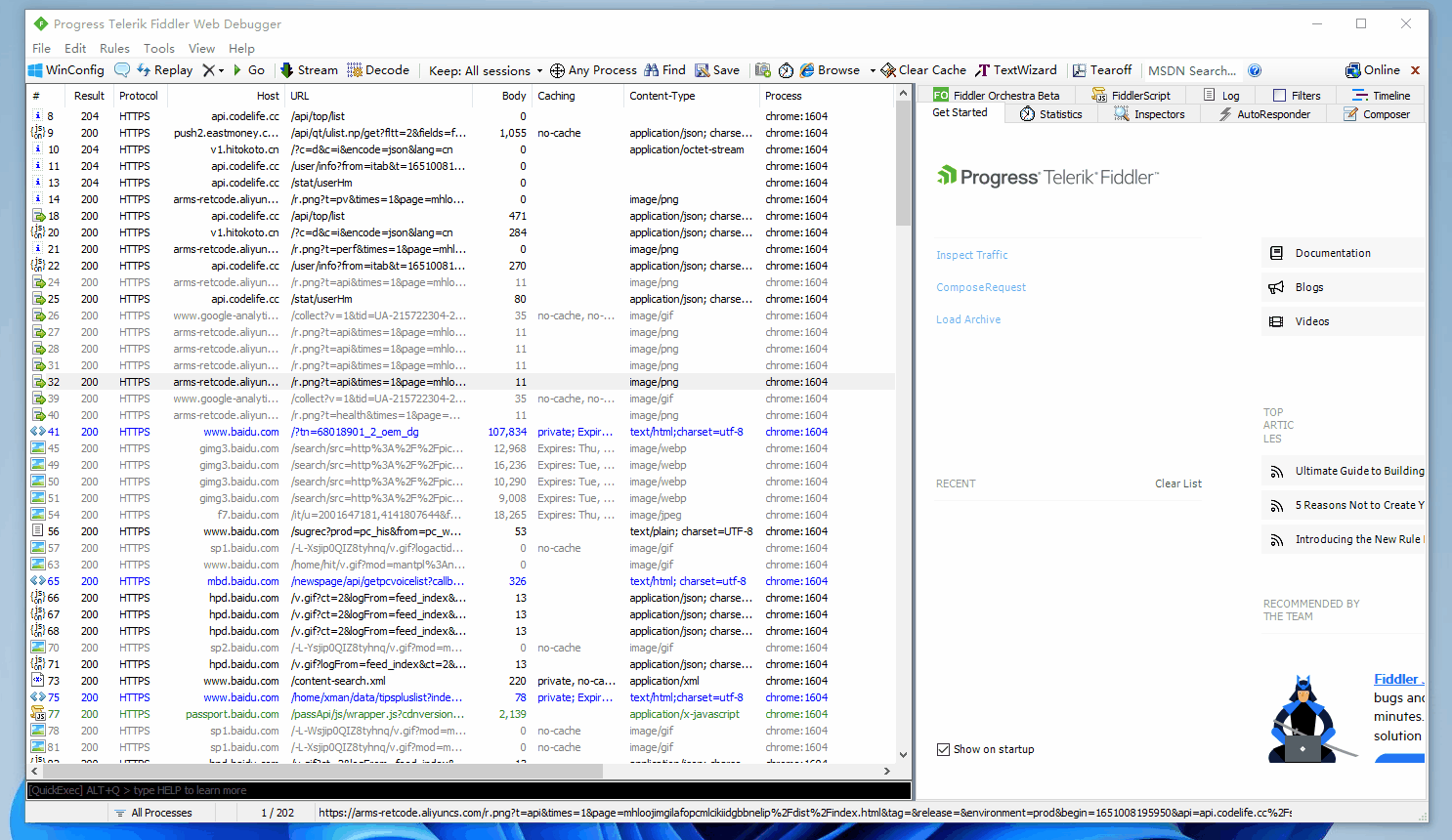This screenshot has height=840, width=1452.
Task: Switch to the Composer tab
Action: click(x=1376, y=114)
